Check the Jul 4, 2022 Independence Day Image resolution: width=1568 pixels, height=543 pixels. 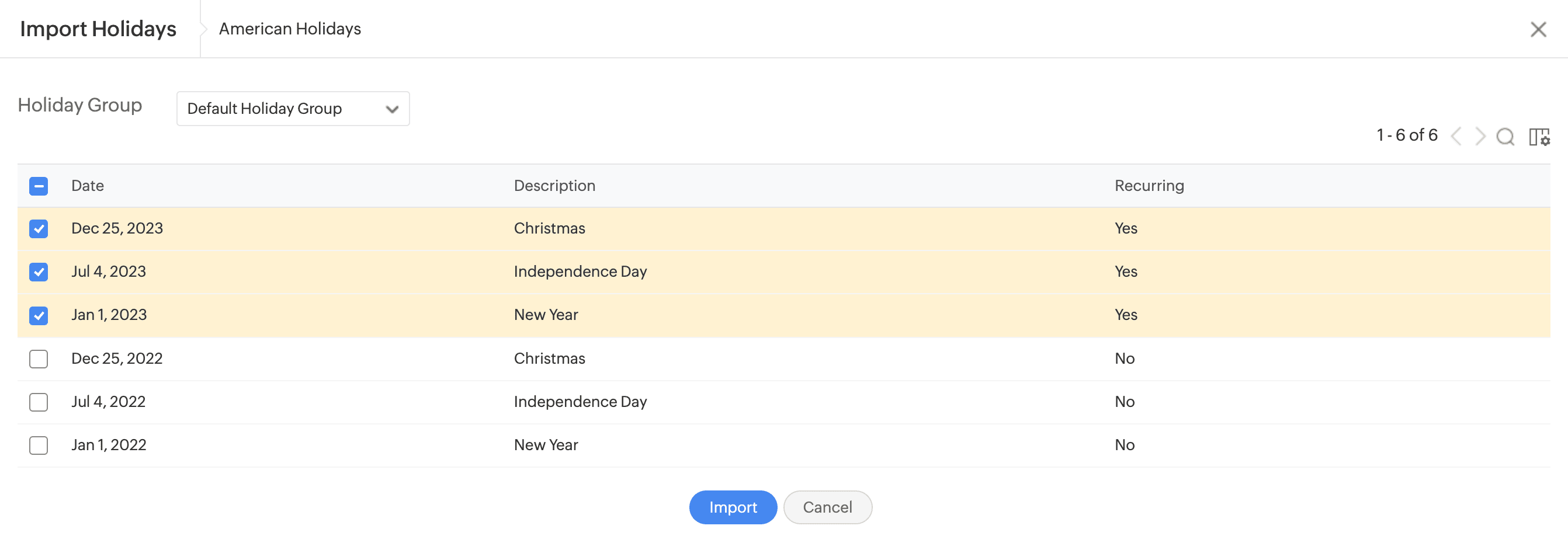pos(39,402)
